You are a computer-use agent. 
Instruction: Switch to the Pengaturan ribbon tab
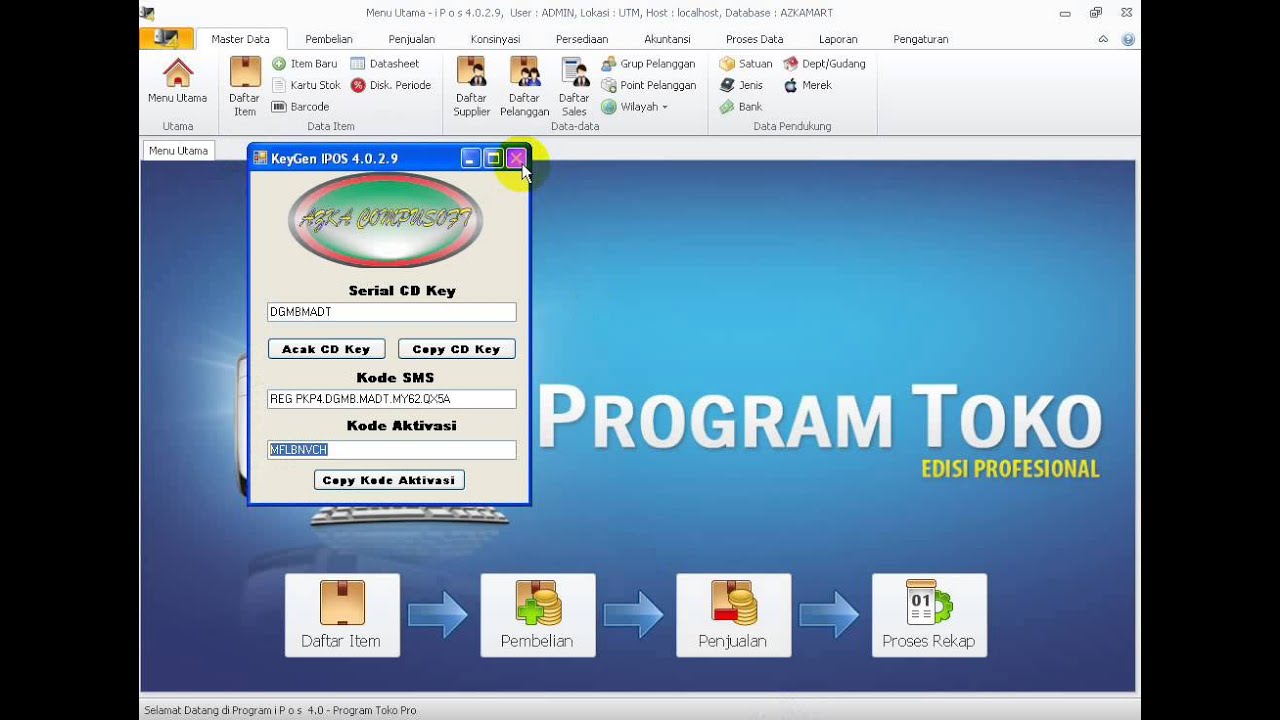tap(921, 39)
